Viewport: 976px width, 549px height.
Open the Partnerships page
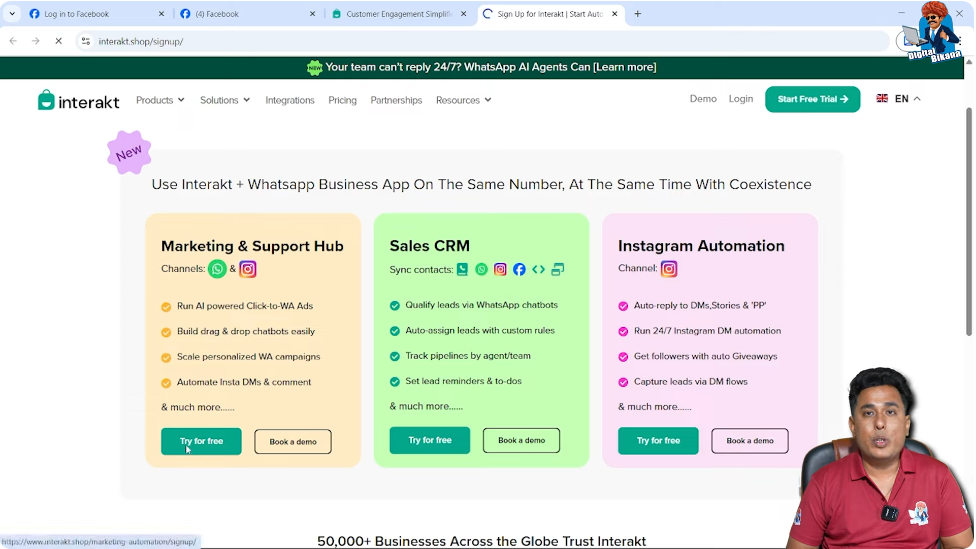(x=396, y=100)
